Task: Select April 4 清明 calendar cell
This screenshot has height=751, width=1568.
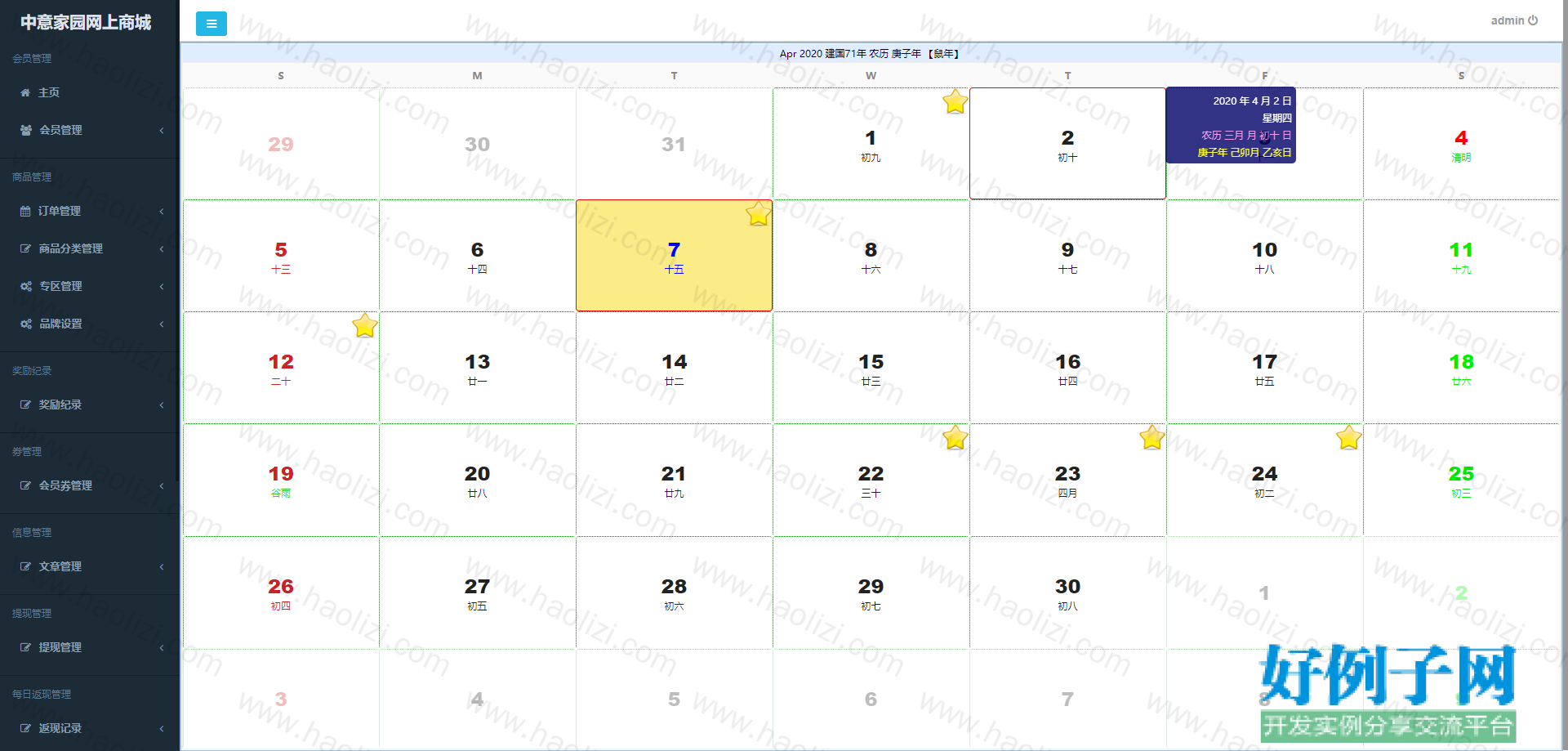Action: (x=1461, y=144)
